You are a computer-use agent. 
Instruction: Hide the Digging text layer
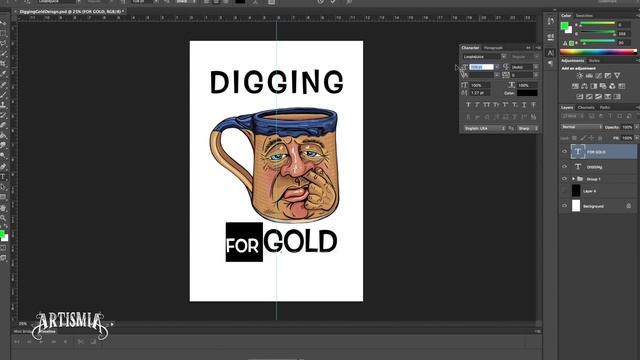[565, 167]
